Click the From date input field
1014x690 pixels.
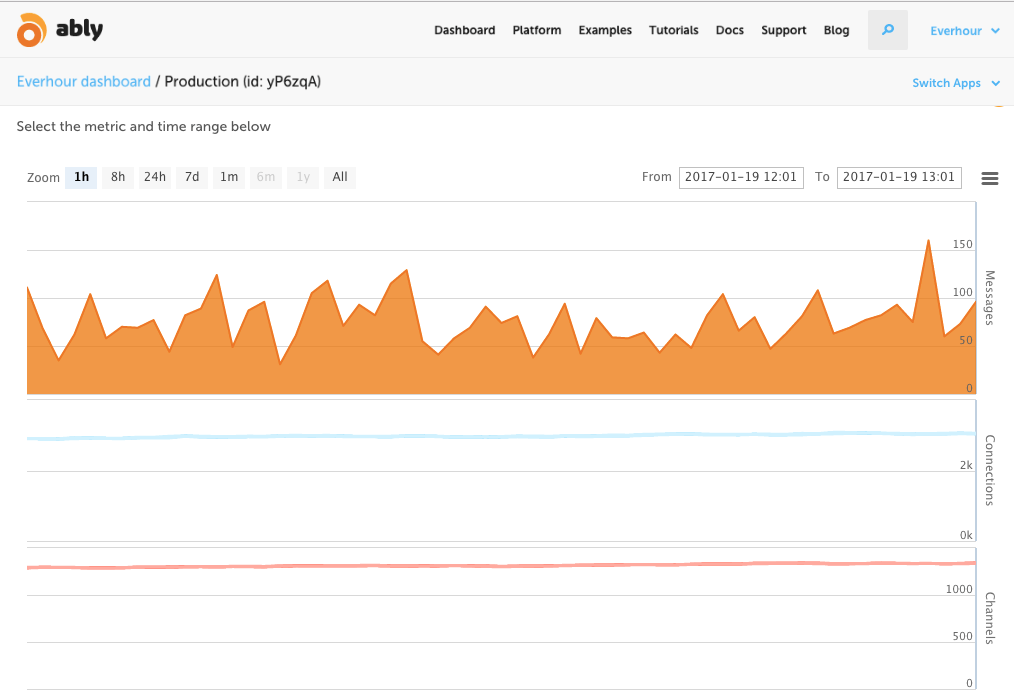[x=741, y=177]
